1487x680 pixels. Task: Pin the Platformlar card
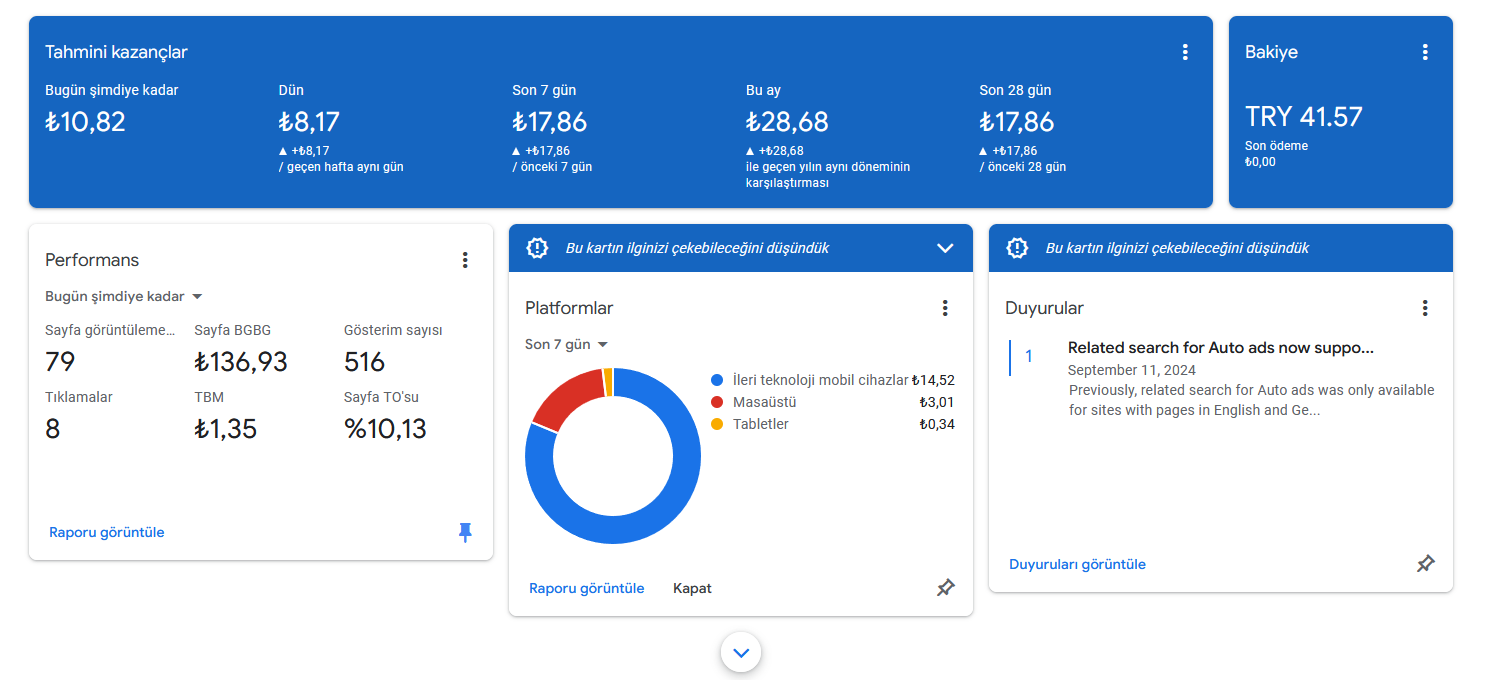point(945,588)
